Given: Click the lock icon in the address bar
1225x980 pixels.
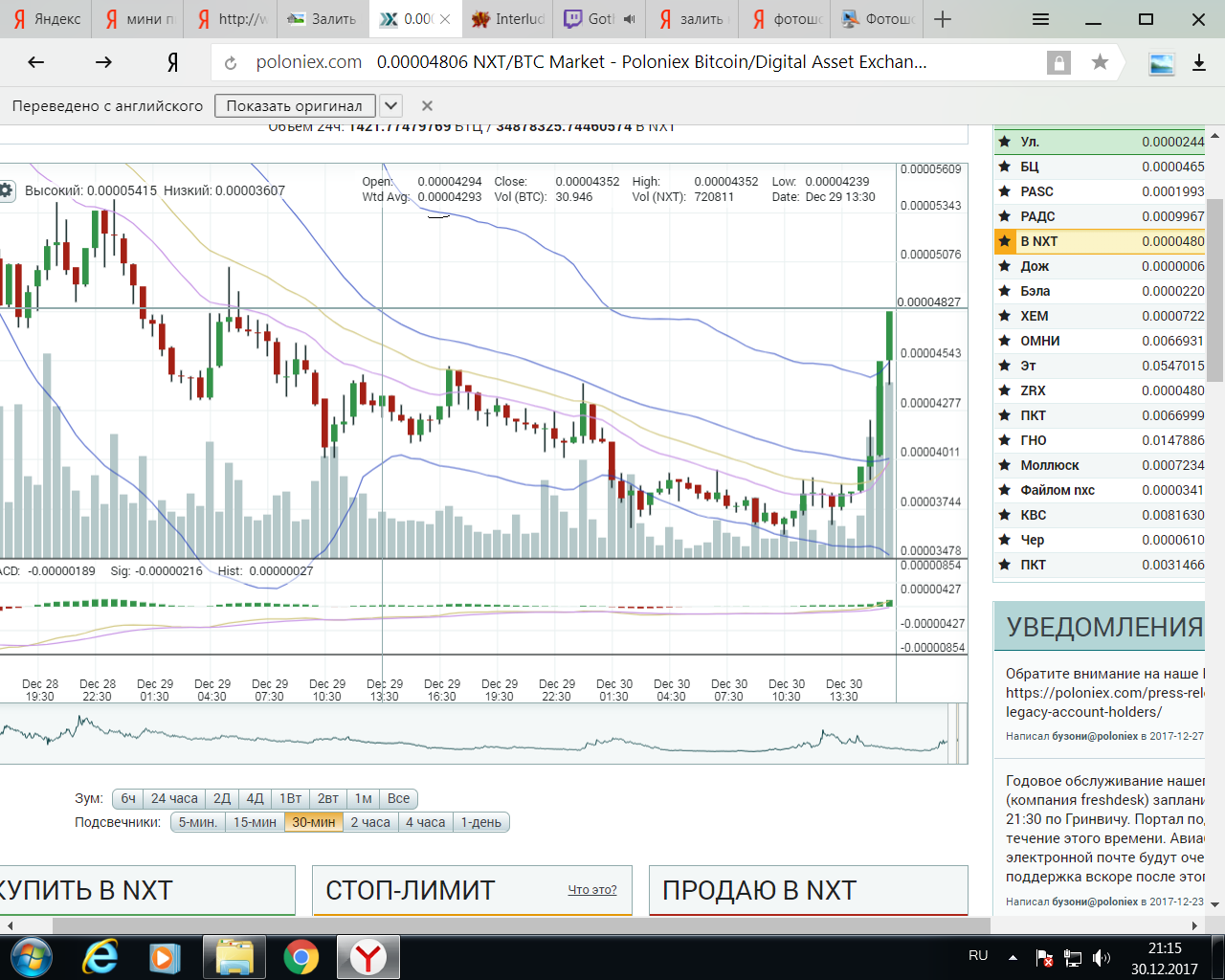Looking at the screenshot, I should [x=1058, y=63].
